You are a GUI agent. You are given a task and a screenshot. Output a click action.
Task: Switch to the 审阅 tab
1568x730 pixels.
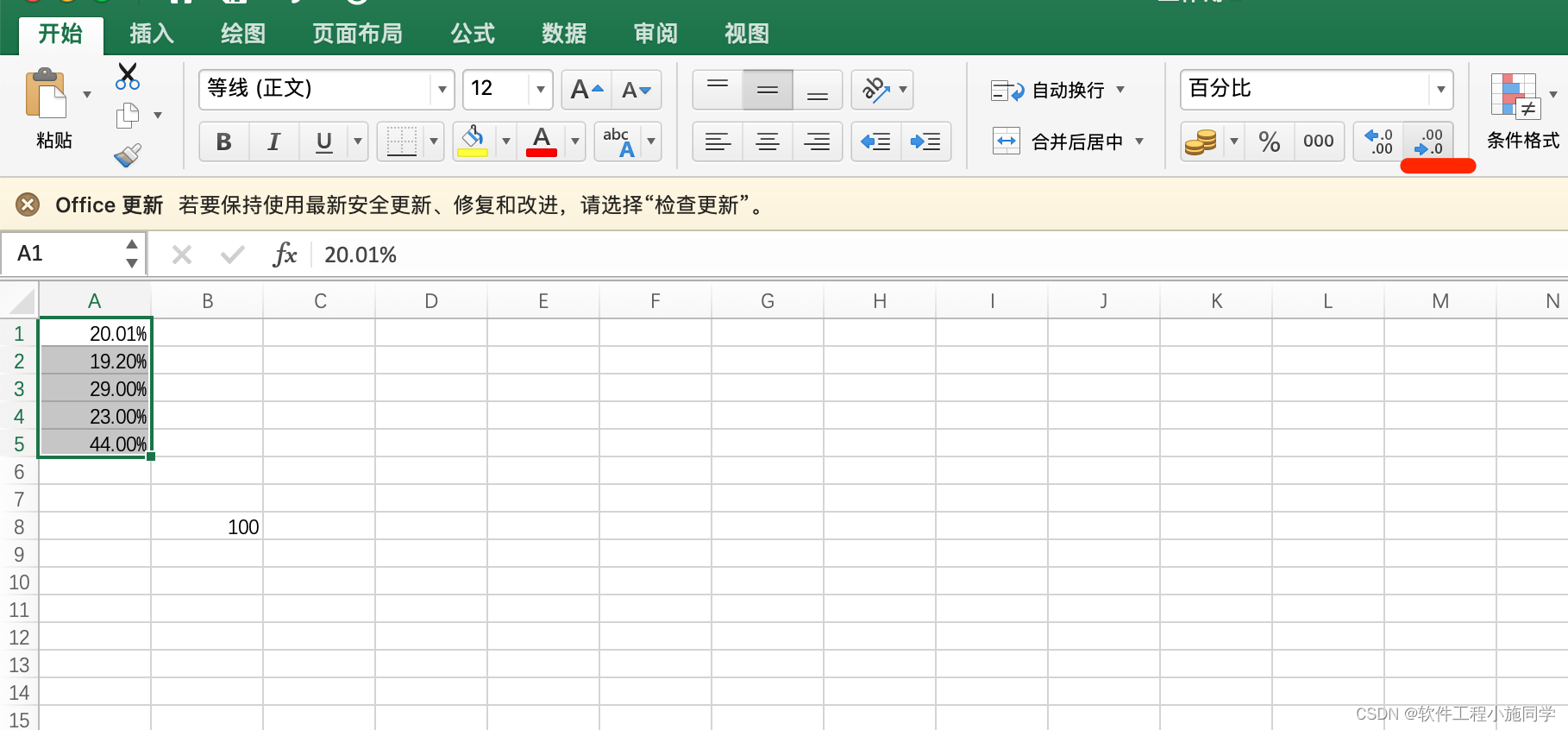655,34
